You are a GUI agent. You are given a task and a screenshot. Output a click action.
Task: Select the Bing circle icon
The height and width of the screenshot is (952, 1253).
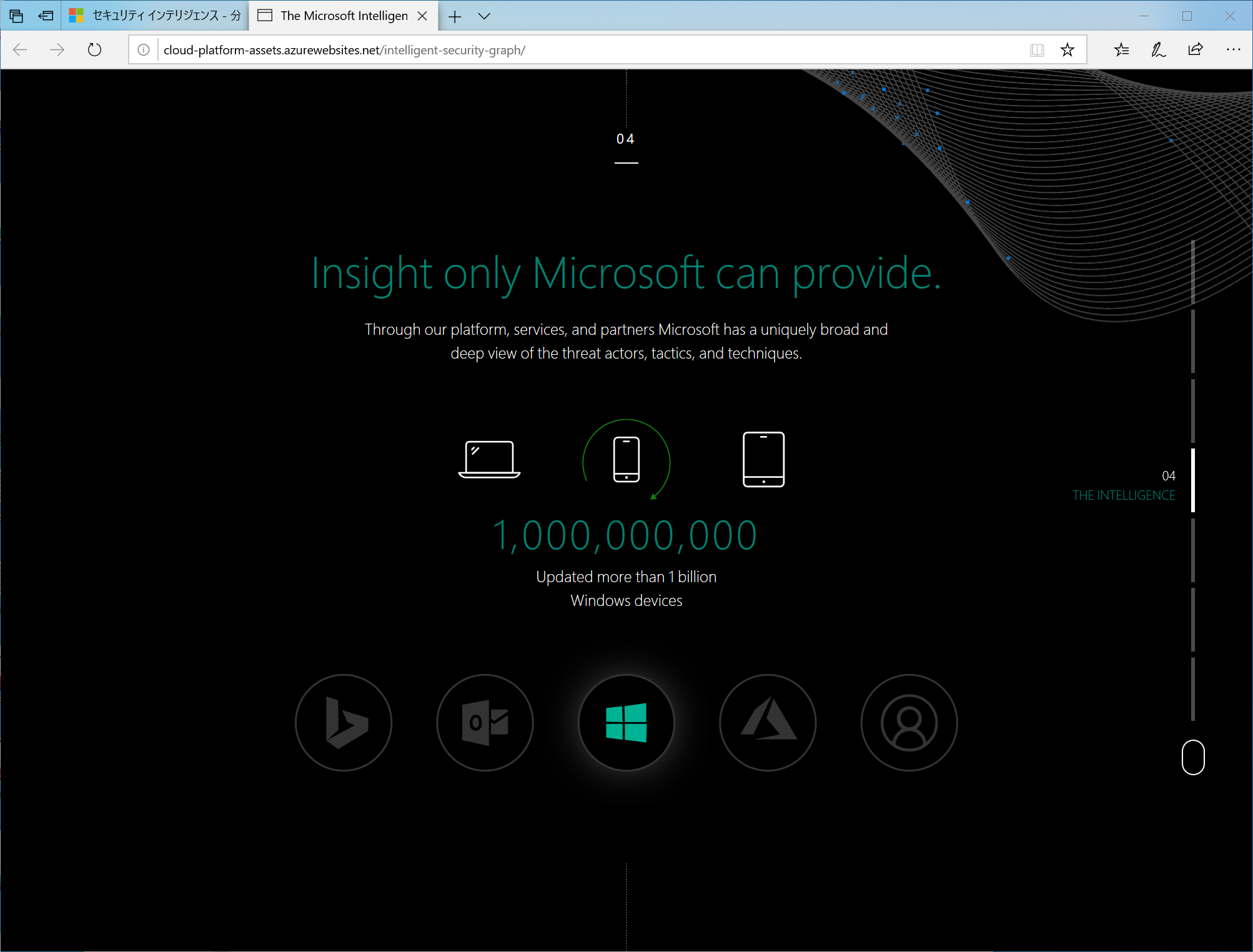click(344, 723)
